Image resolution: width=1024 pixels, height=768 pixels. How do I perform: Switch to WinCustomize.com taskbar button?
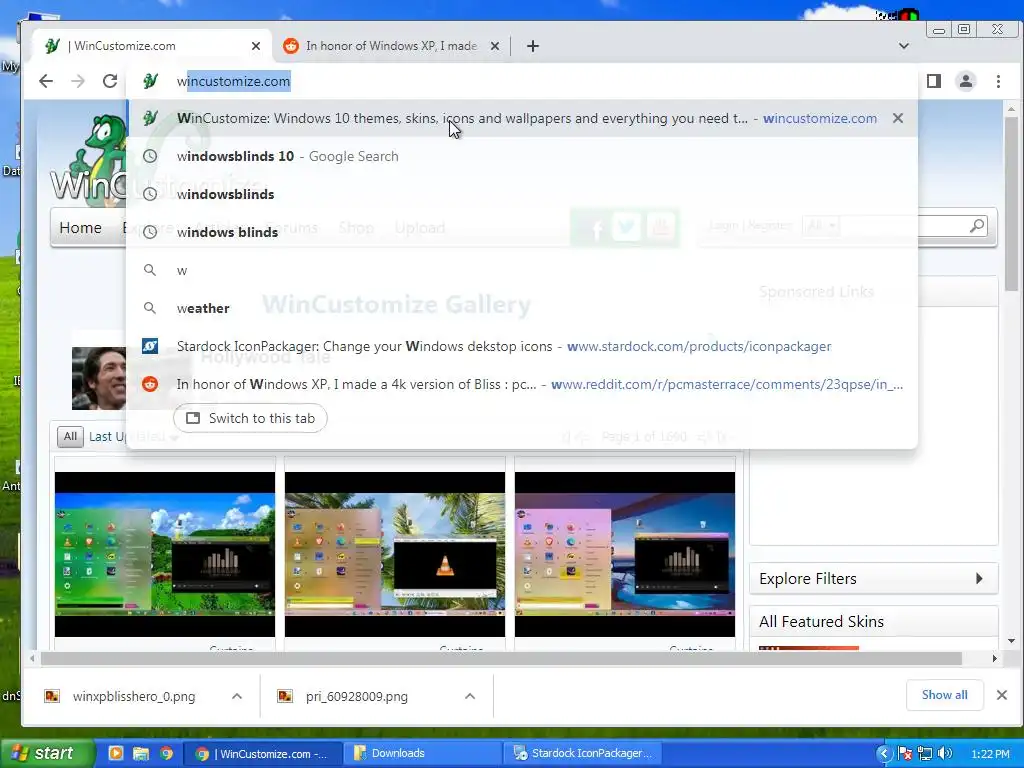(x=263, y=754)
